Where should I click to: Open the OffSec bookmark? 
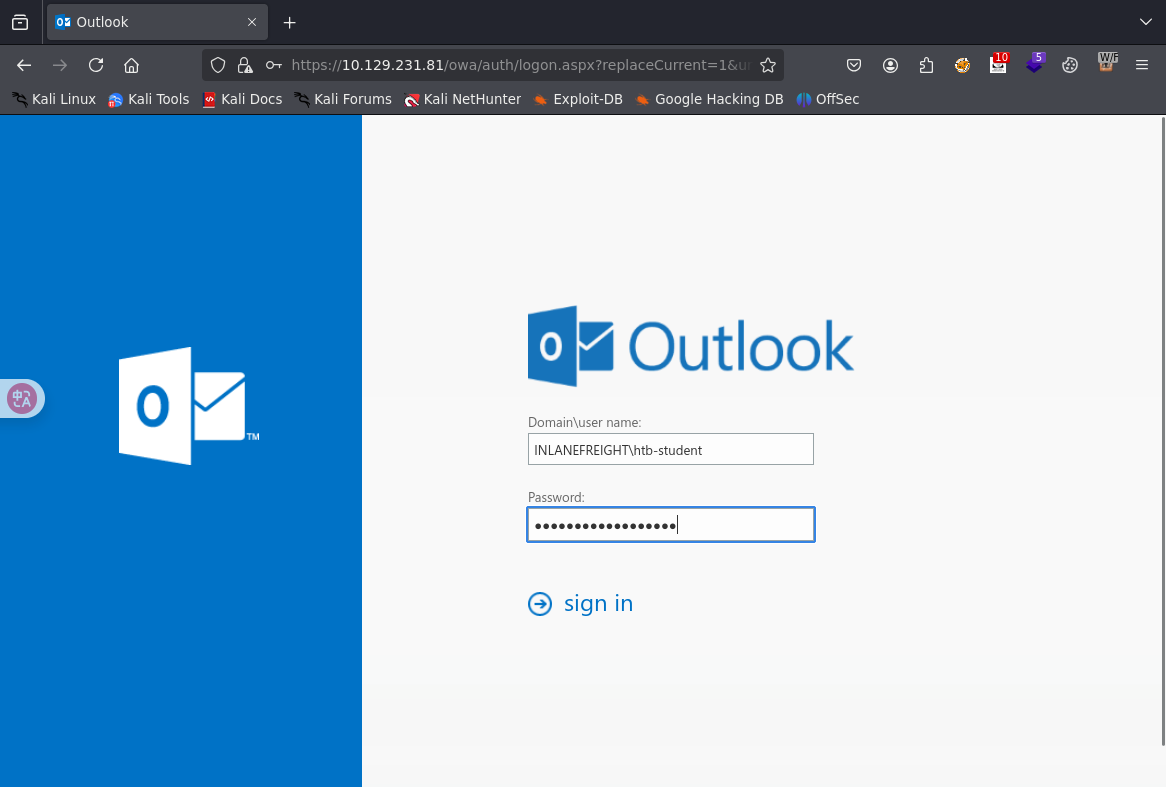(x=828, y=99)
